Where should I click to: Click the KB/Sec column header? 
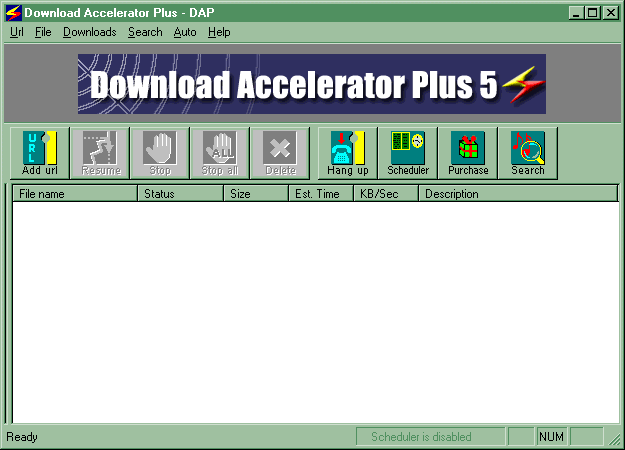[x=385, y=194]
